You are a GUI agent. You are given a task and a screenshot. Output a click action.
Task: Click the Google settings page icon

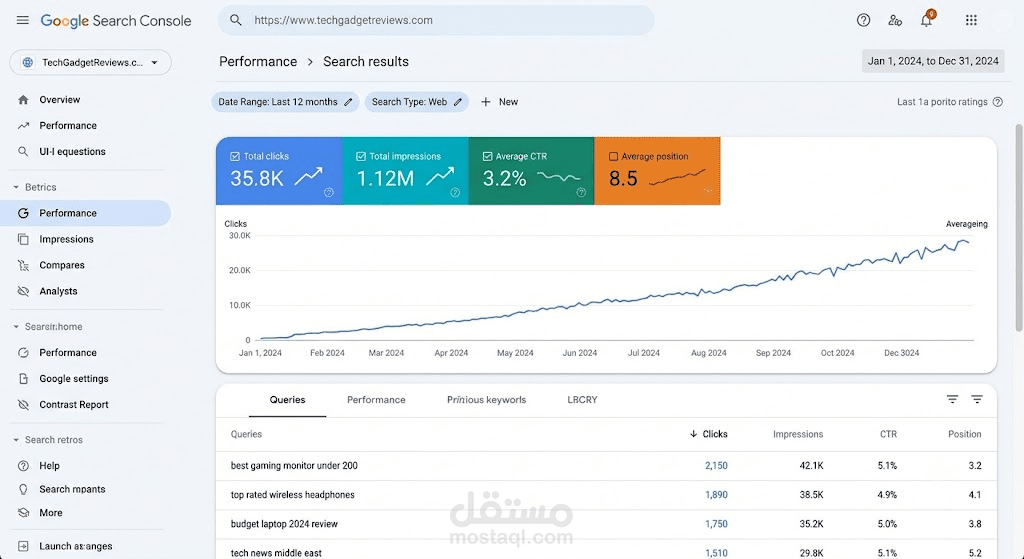click(x=24, y=379)
